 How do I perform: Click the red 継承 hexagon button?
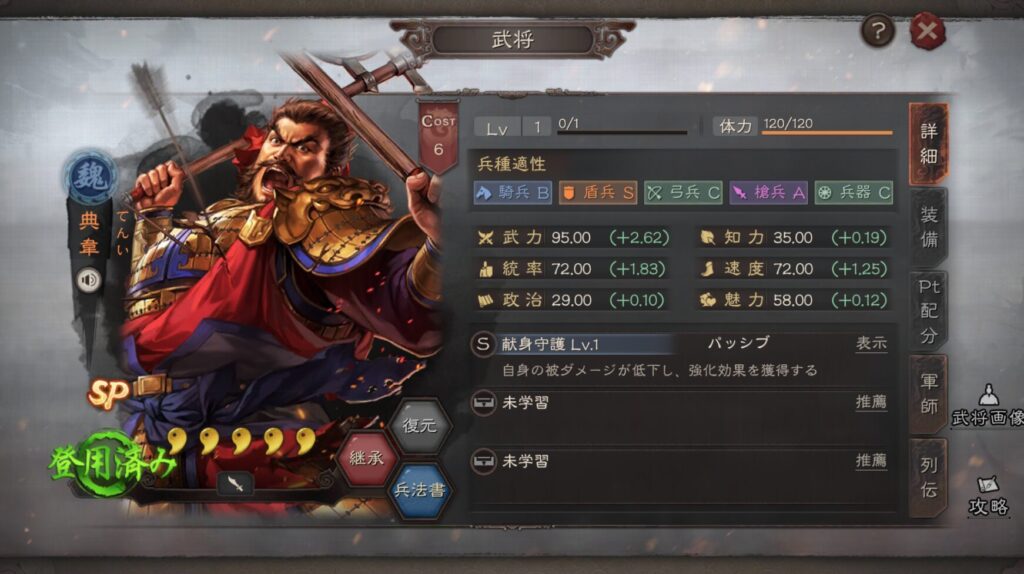pos(366,458)
